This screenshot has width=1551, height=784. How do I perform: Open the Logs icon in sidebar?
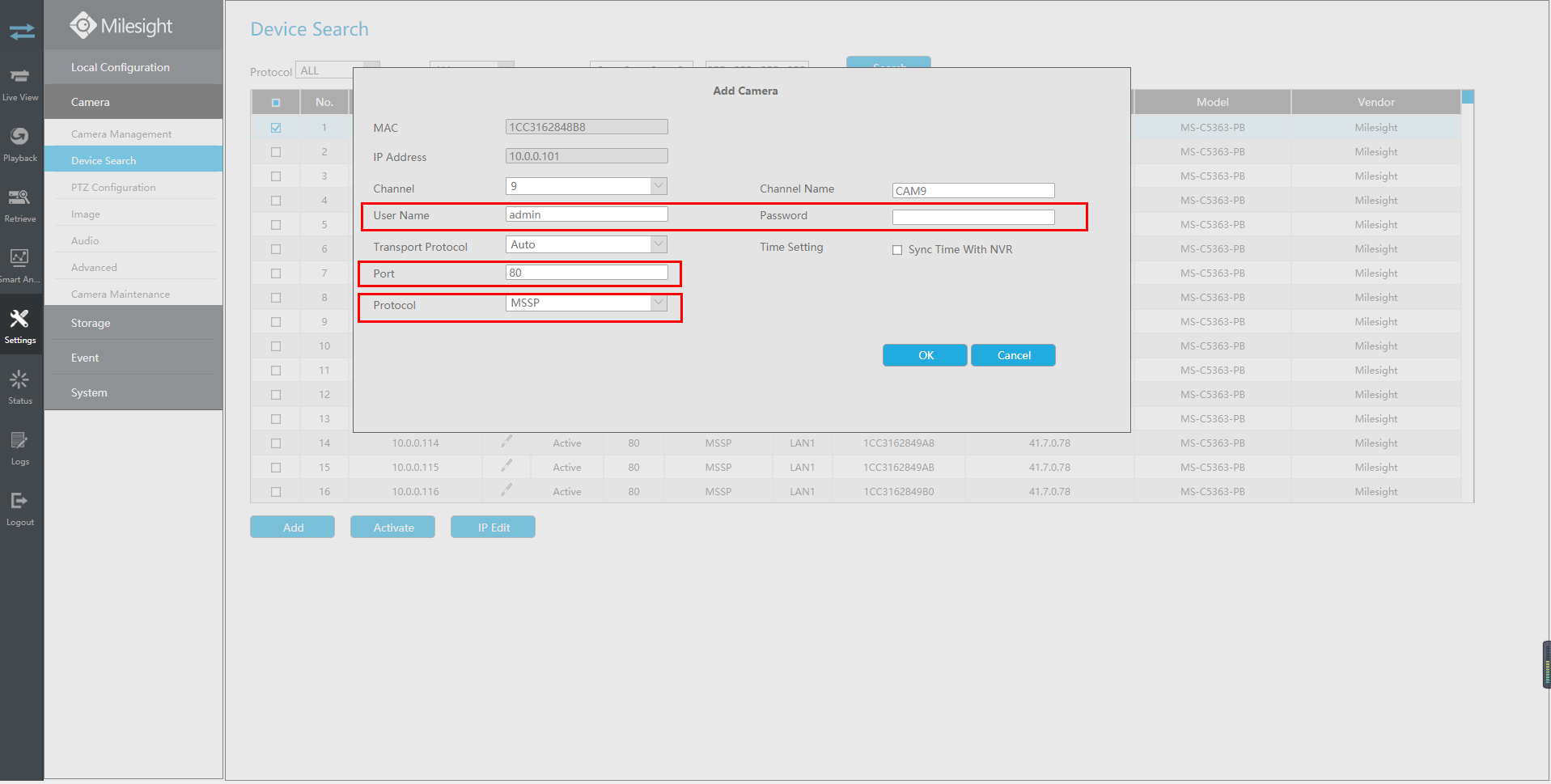[20, 448]
